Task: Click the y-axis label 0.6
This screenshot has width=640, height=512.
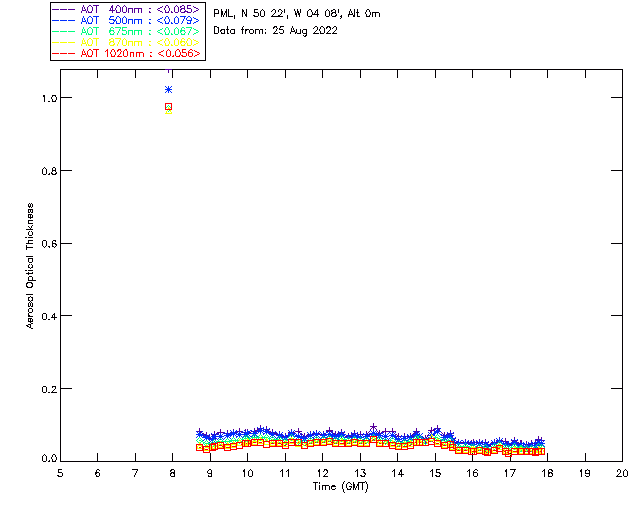Action: 49,244
